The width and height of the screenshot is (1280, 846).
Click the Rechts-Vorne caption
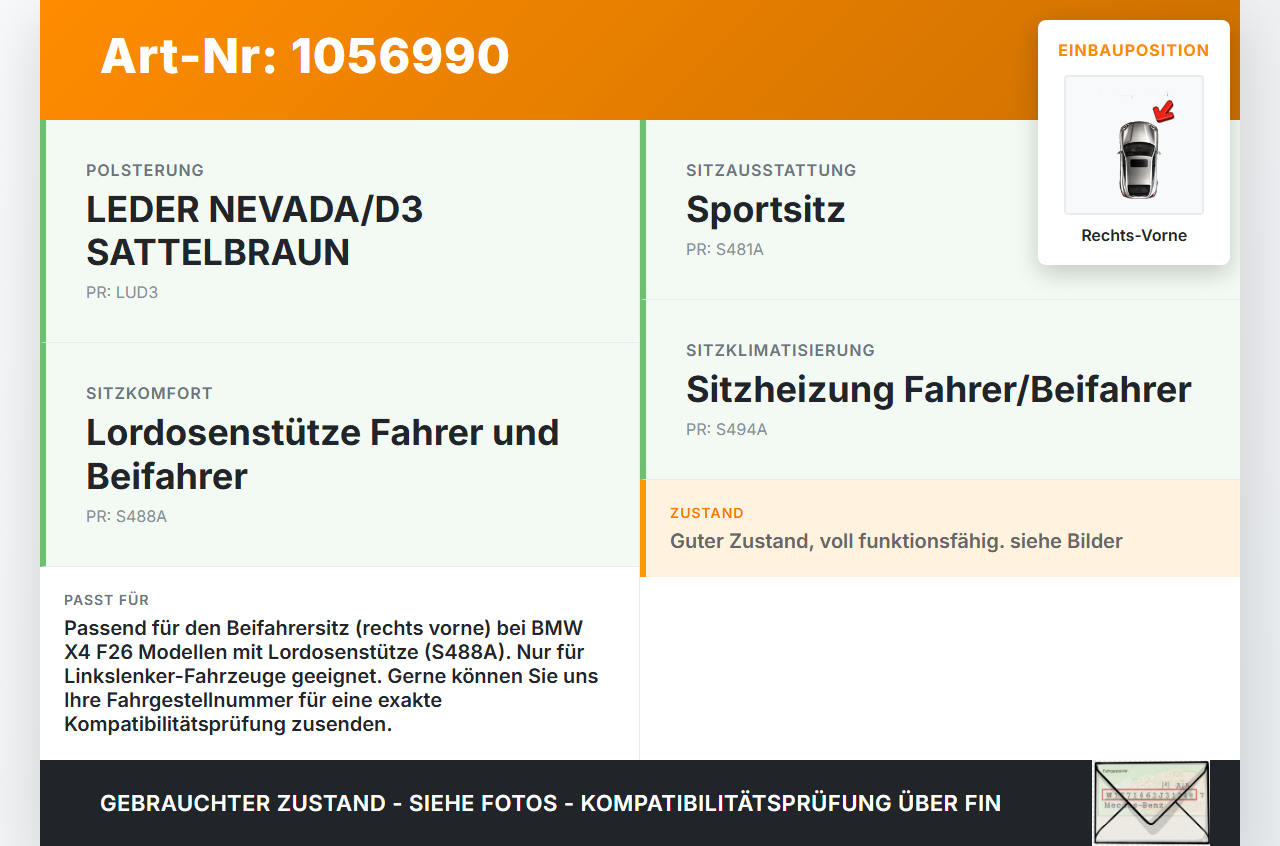click(x=1134, y=236)
